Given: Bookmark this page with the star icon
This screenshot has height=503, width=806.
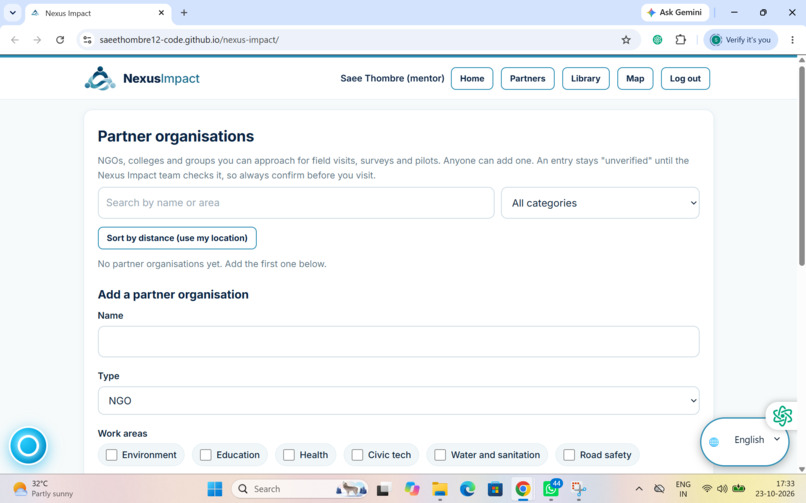Looking at the screenshot, I should 626,40.
